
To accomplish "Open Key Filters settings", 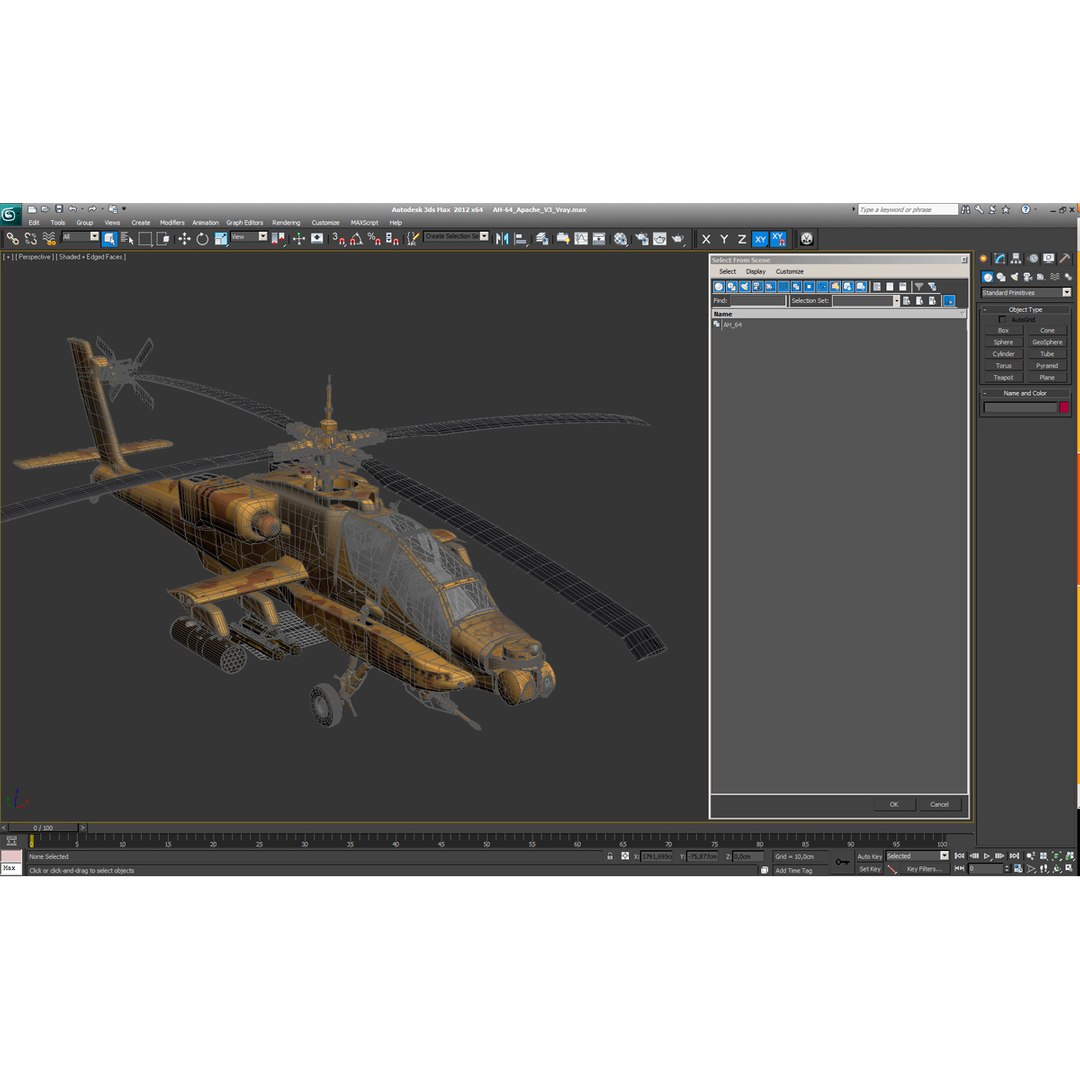I will [x=924, y=869].
